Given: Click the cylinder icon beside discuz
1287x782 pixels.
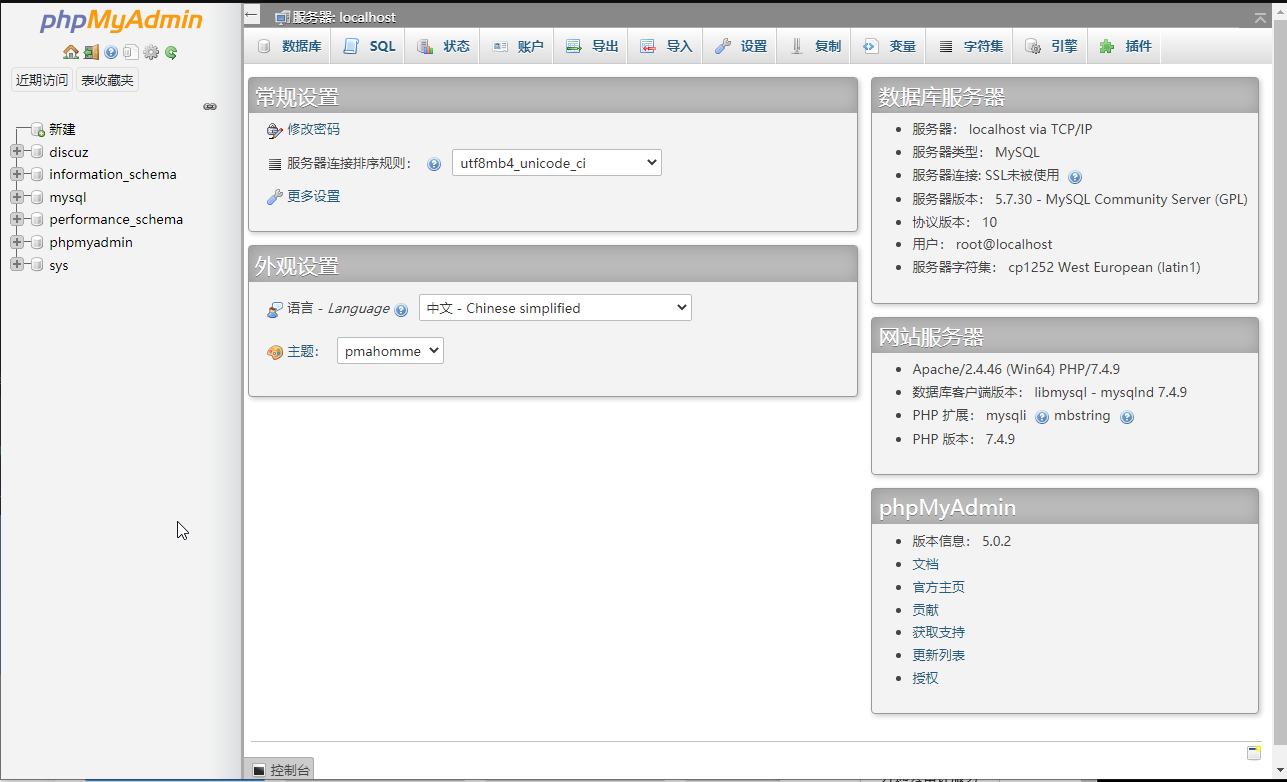Looking at the screenshot, I should tap(37, 152).
